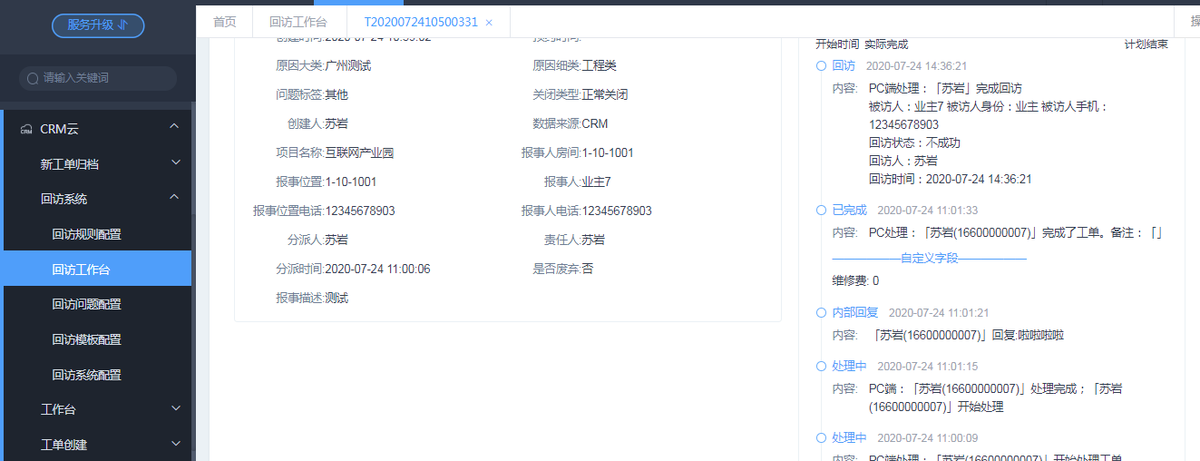Viewport: 1200px width, 461px height.
Task: Click the 项目名称 value 互联网产业园
Action: (360, 153)
